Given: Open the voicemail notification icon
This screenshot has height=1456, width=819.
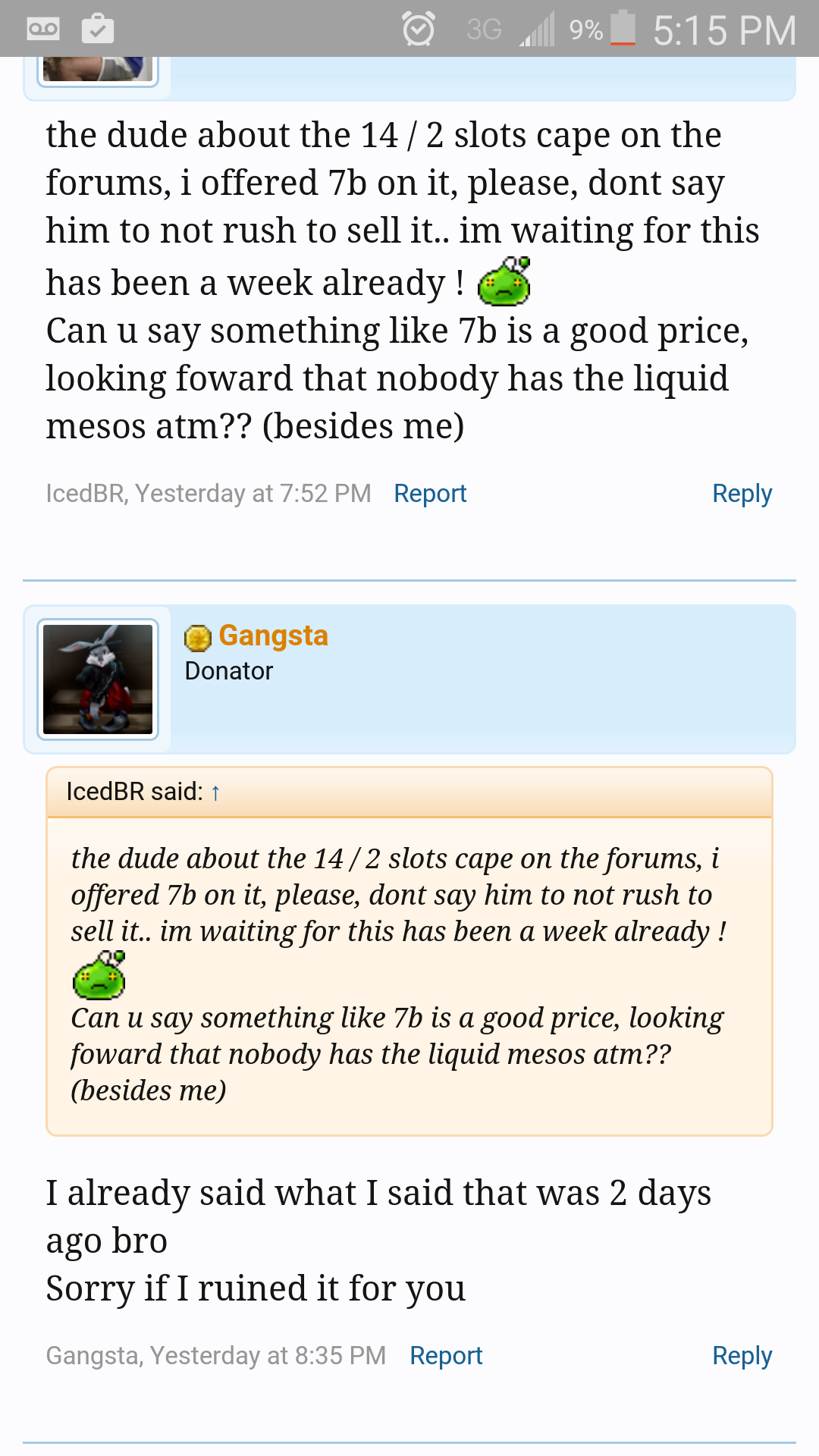Looking at the screenshot, I should [42, 30].
